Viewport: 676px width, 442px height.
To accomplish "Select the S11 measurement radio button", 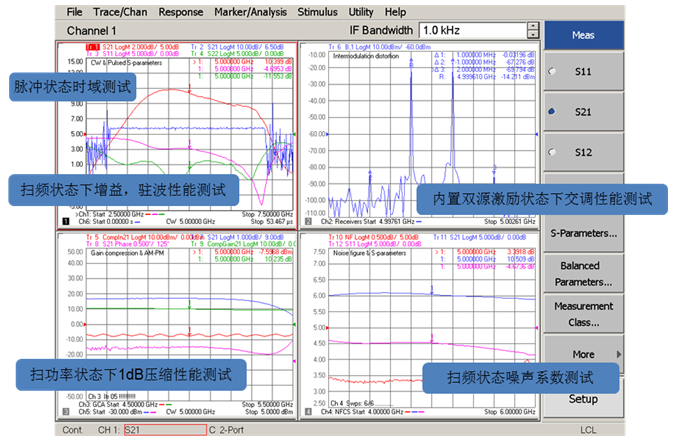I will 552,72.
